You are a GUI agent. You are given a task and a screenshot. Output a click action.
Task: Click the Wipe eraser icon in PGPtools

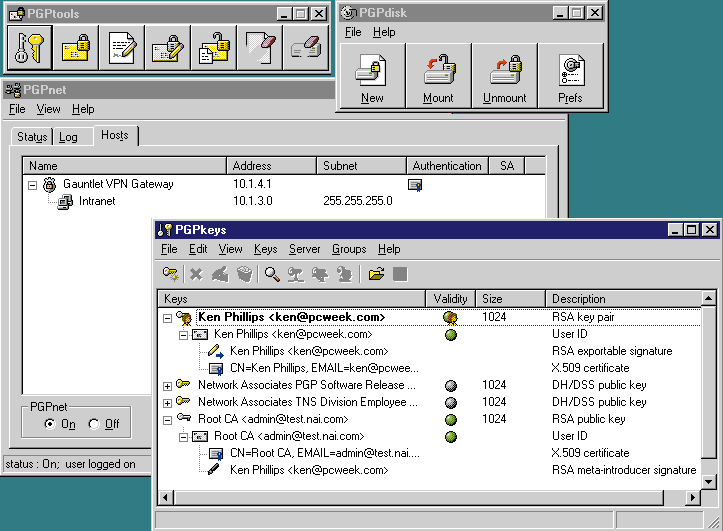click(x=260, y=48)
